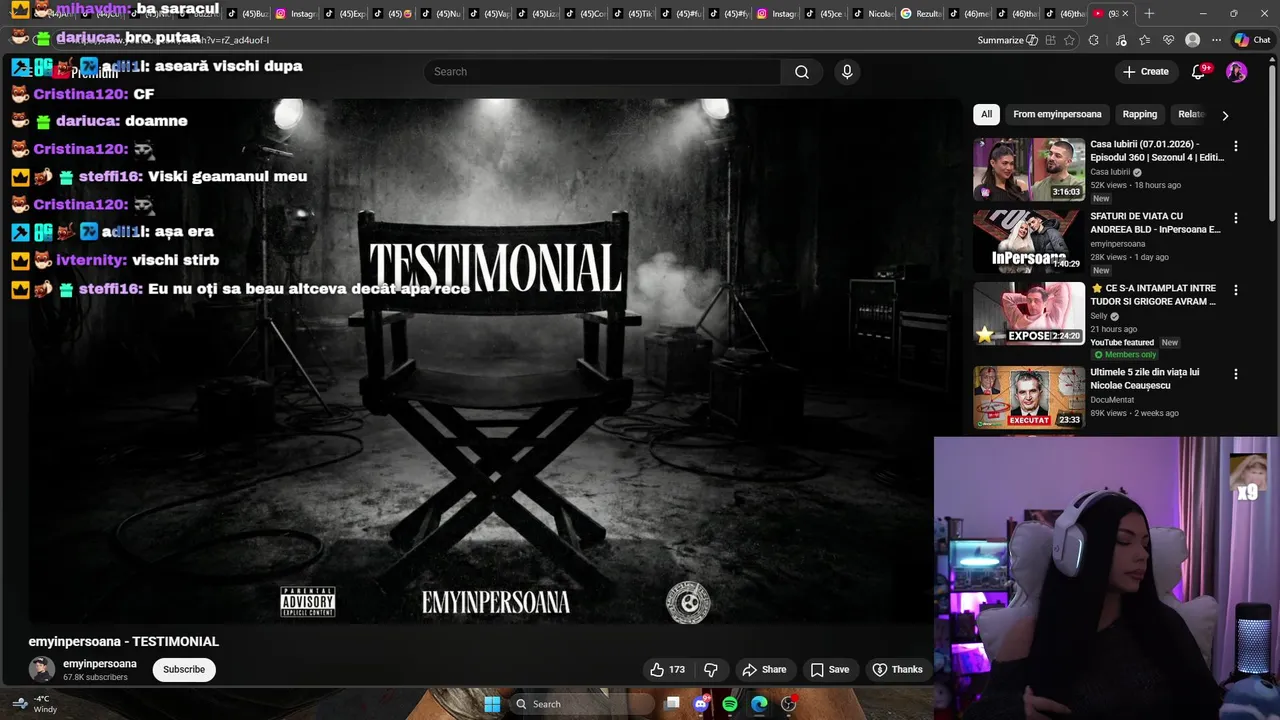Viewport: 1280px width, 720px height.
Task: Open Edge settings and more menu
Action: [x=1216, y=40]
